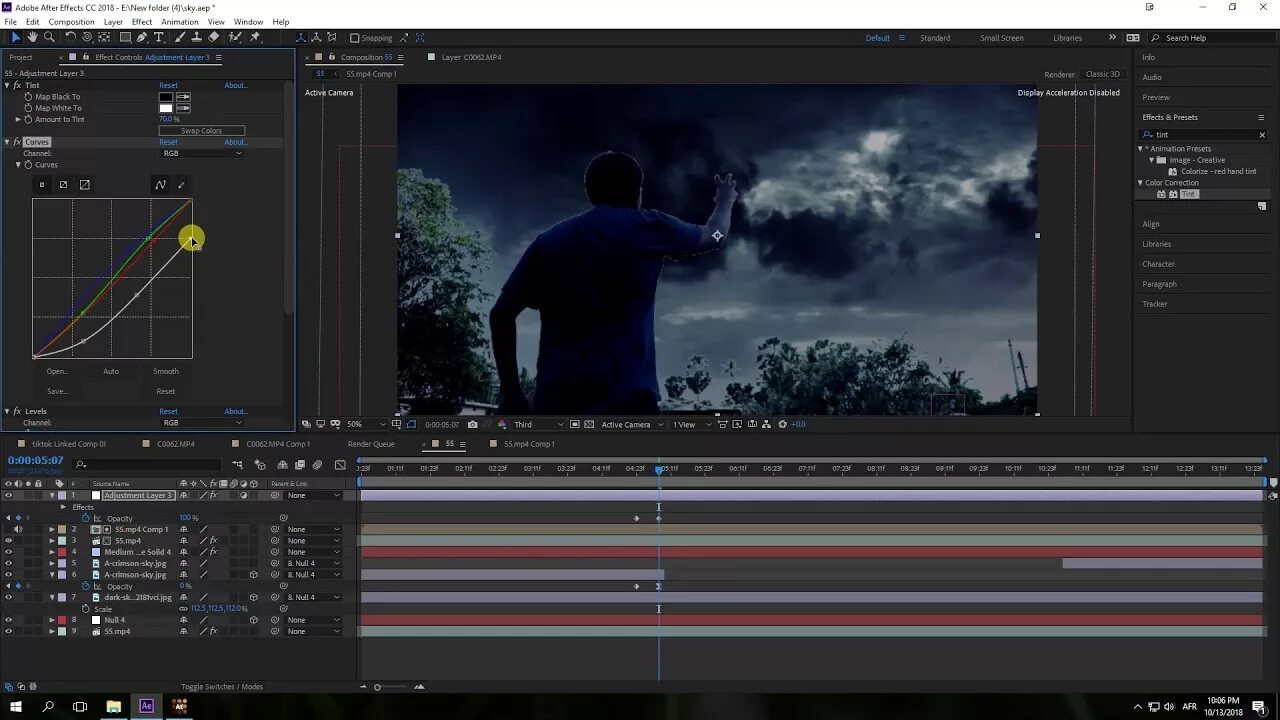Click the Auto button under Curves
The width and height of the screenshot is (1280, 720).
click(x=110, y=371)
